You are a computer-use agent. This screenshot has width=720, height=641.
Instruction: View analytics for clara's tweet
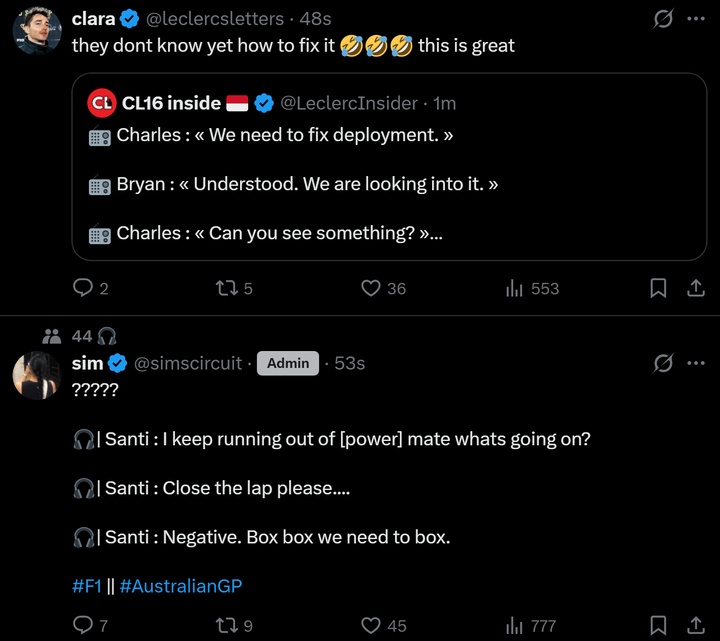coord(516,288)
